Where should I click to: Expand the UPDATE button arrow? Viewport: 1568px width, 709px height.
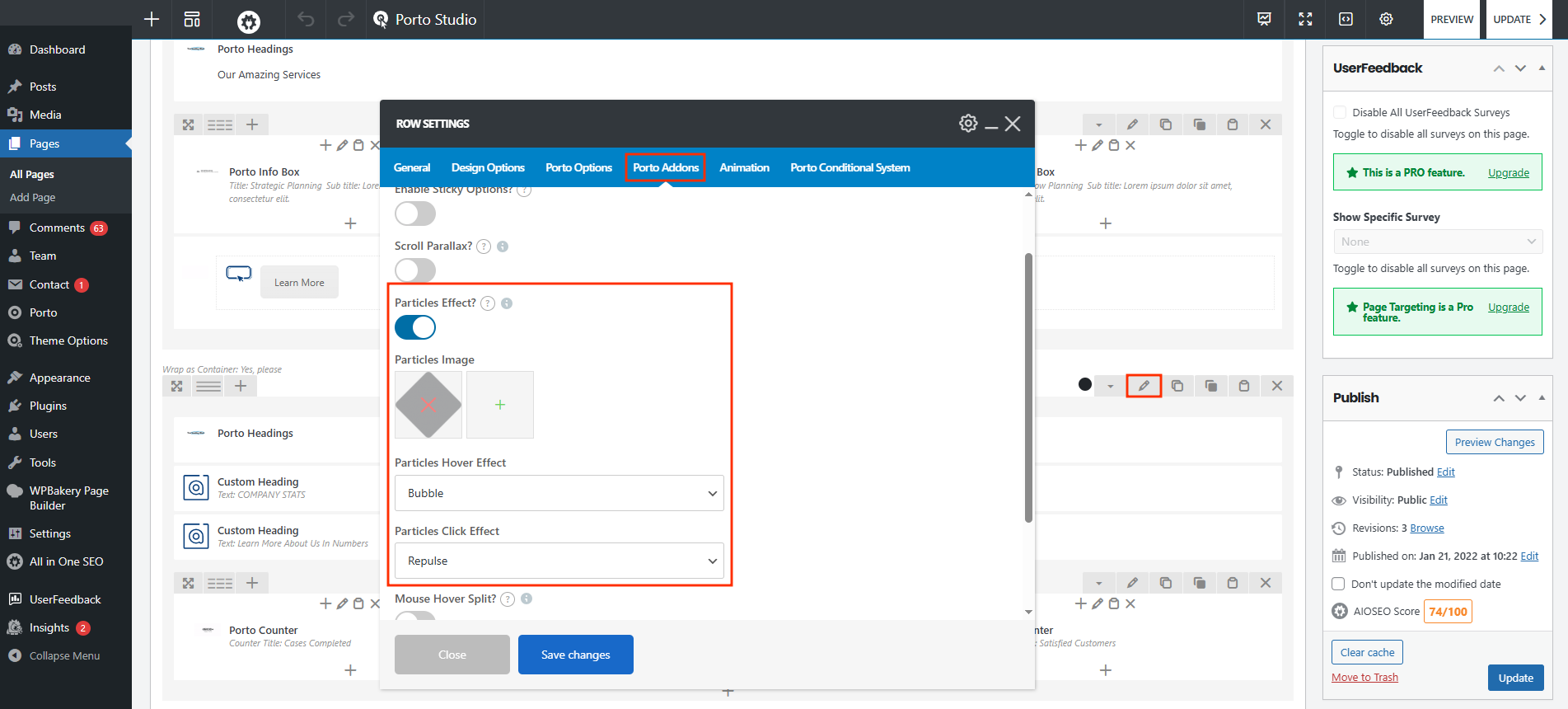click(1543, 19)
